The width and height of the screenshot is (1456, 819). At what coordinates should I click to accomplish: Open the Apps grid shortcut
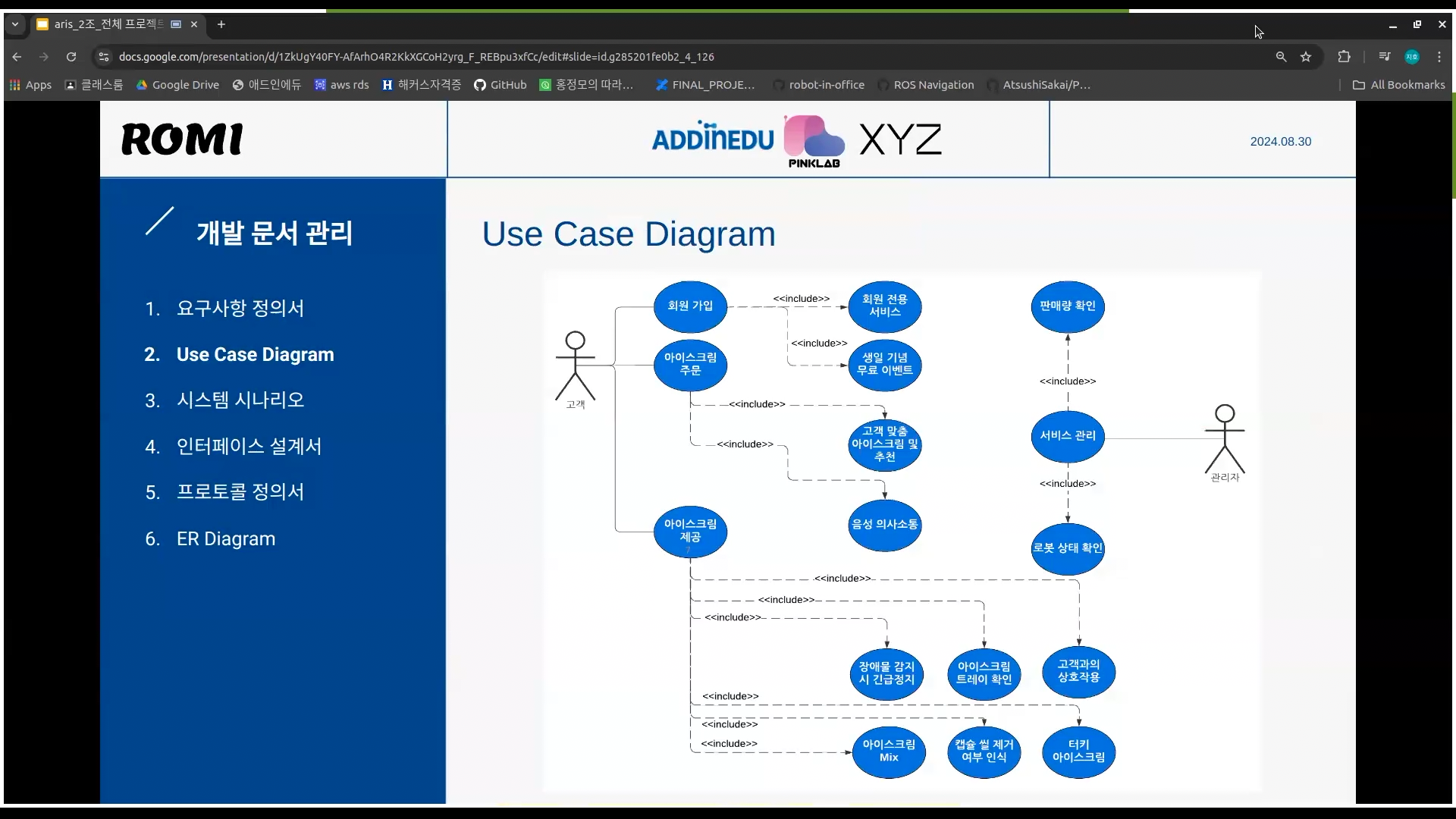[x=30, y=85]
